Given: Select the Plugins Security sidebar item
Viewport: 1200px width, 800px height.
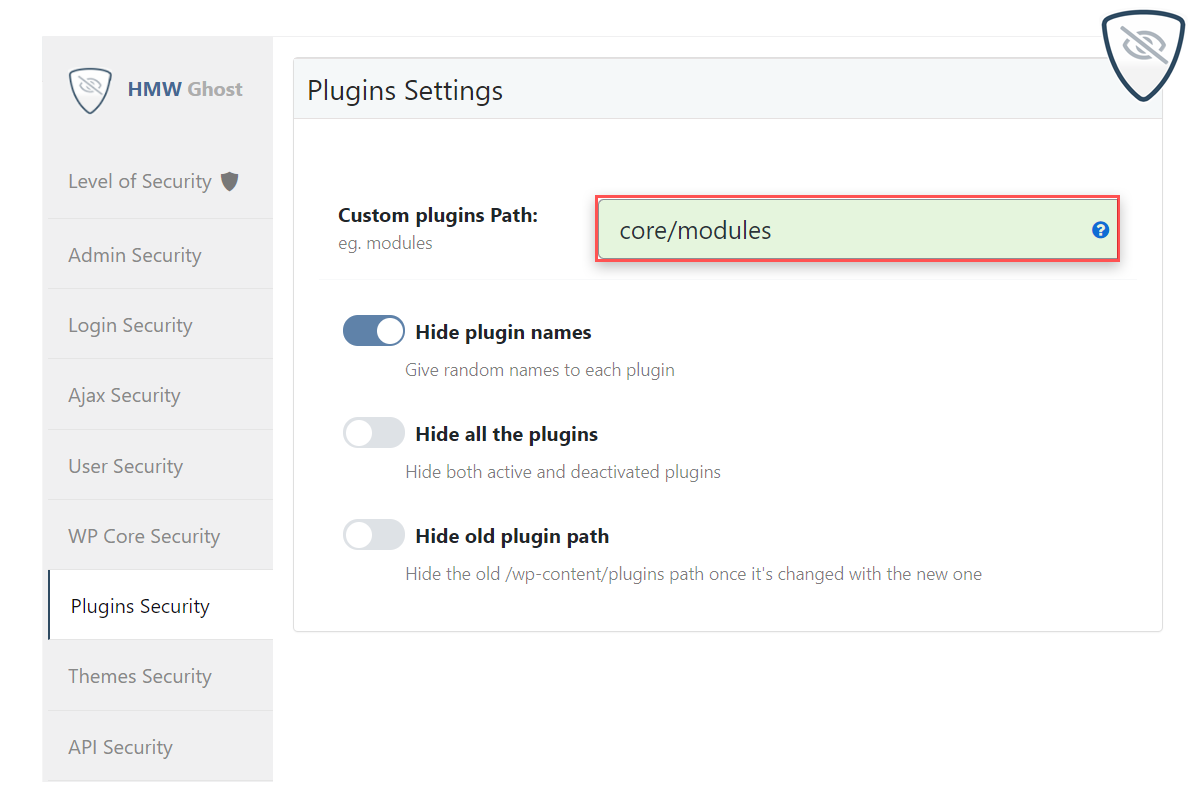Looking at the screenshot, I should (x=140, y=606).
